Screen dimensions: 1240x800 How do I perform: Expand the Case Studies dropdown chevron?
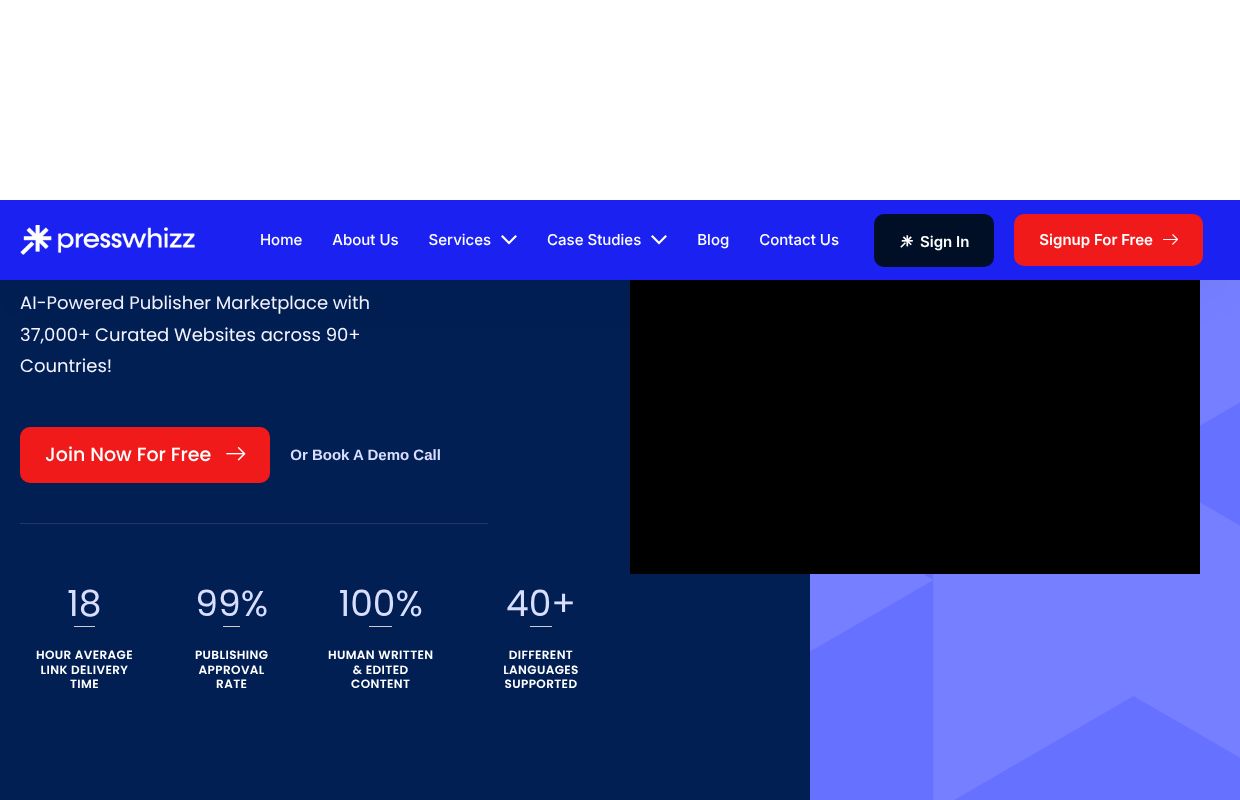(x=659, y=239)
